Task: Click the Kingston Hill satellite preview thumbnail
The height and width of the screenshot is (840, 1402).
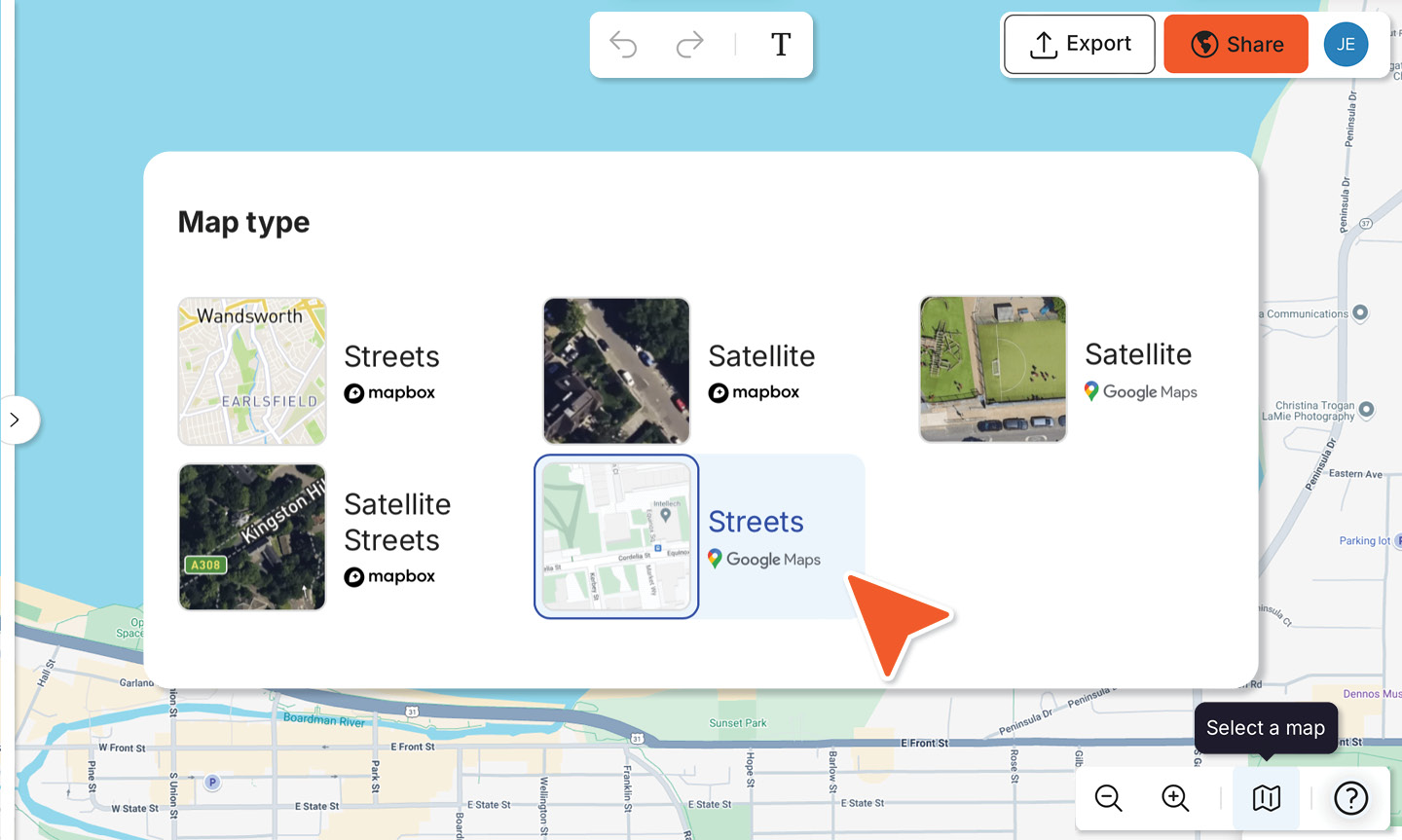Action: 251,537
